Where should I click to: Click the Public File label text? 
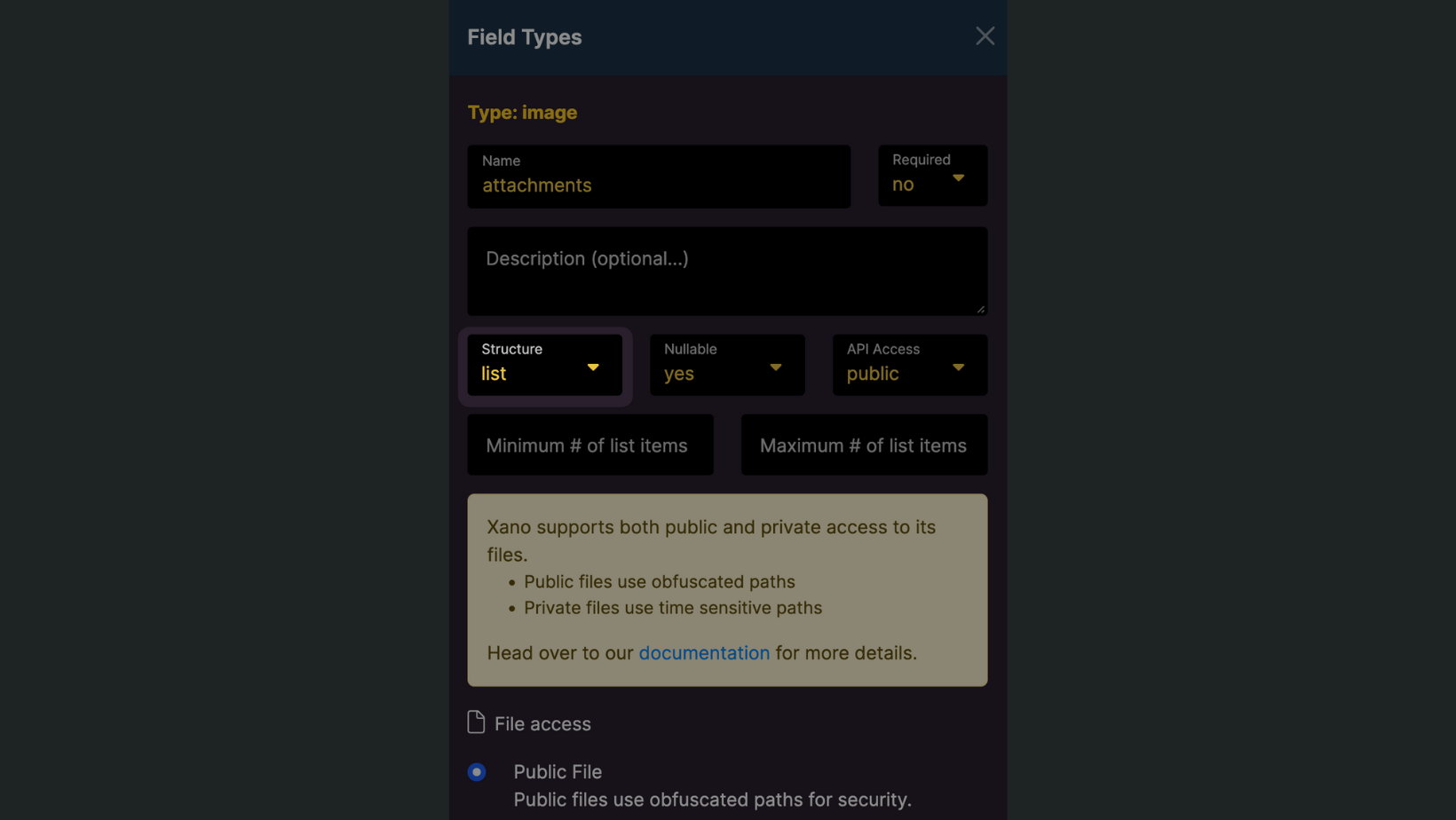tap(558, 772)
